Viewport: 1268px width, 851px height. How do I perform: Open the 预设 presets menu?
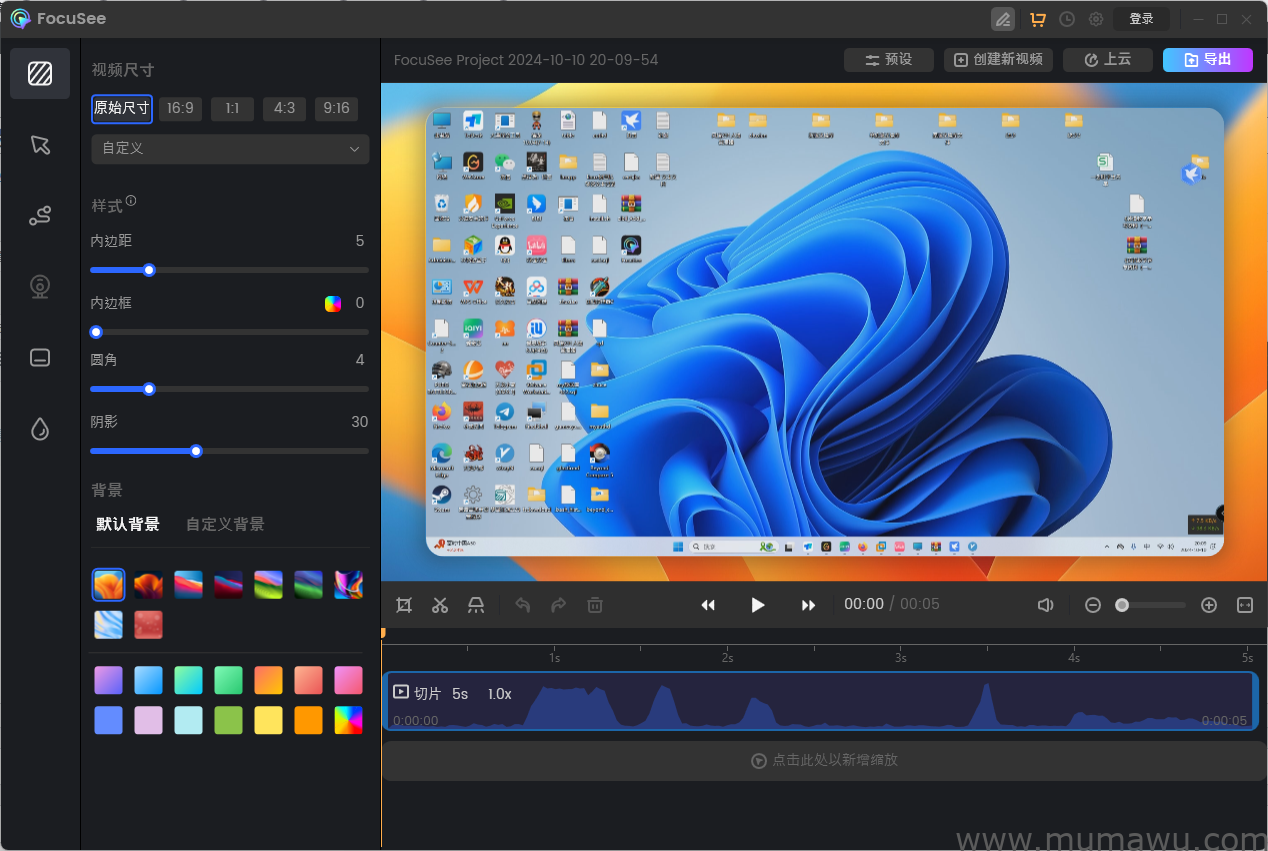click(888, 60)
